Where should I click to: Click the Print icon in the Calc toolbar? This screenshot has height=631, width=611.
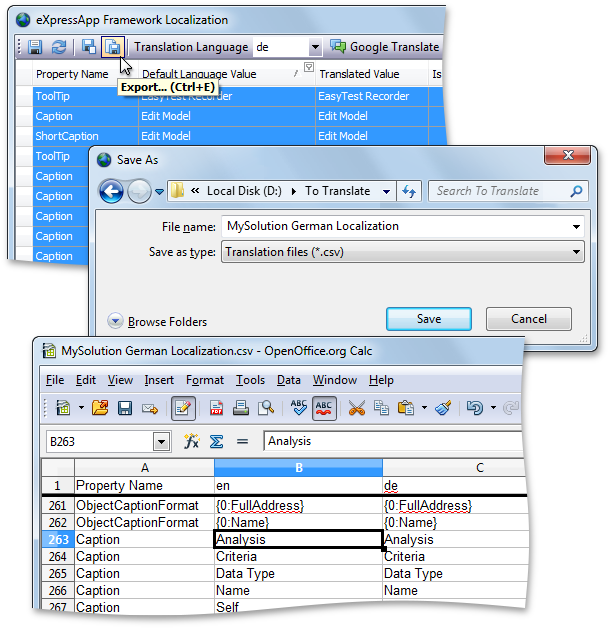point(241,408)
